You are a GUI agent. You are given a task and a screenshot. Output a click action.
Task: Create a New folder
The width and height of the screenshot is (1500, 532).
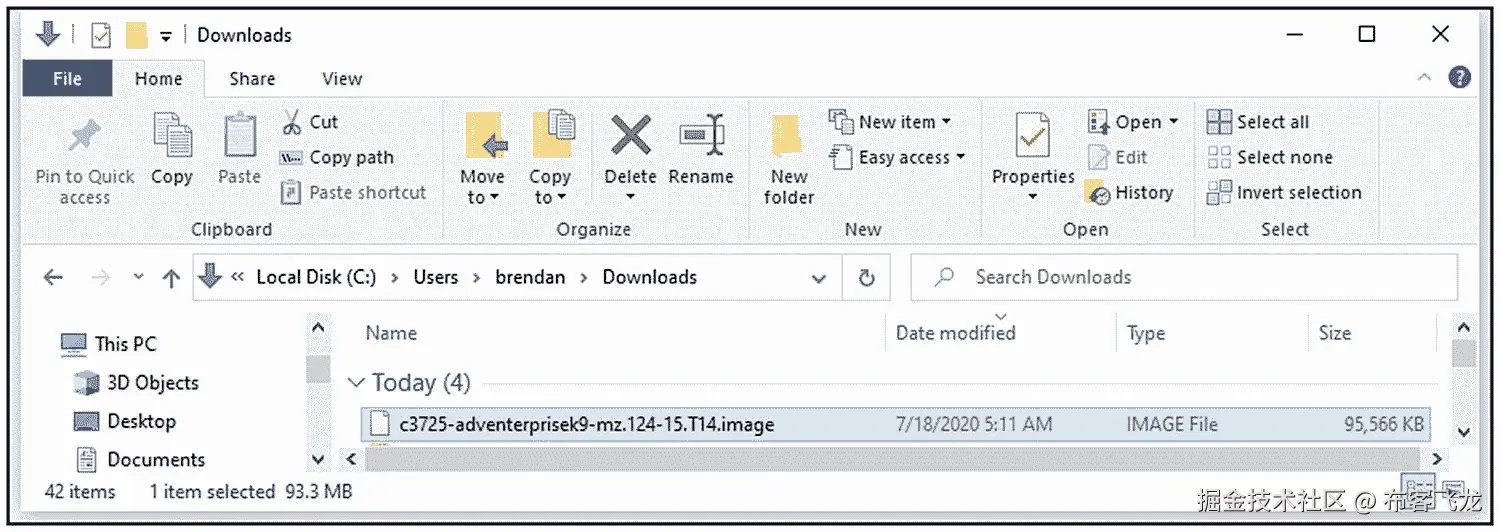click(x=788, y=140)
